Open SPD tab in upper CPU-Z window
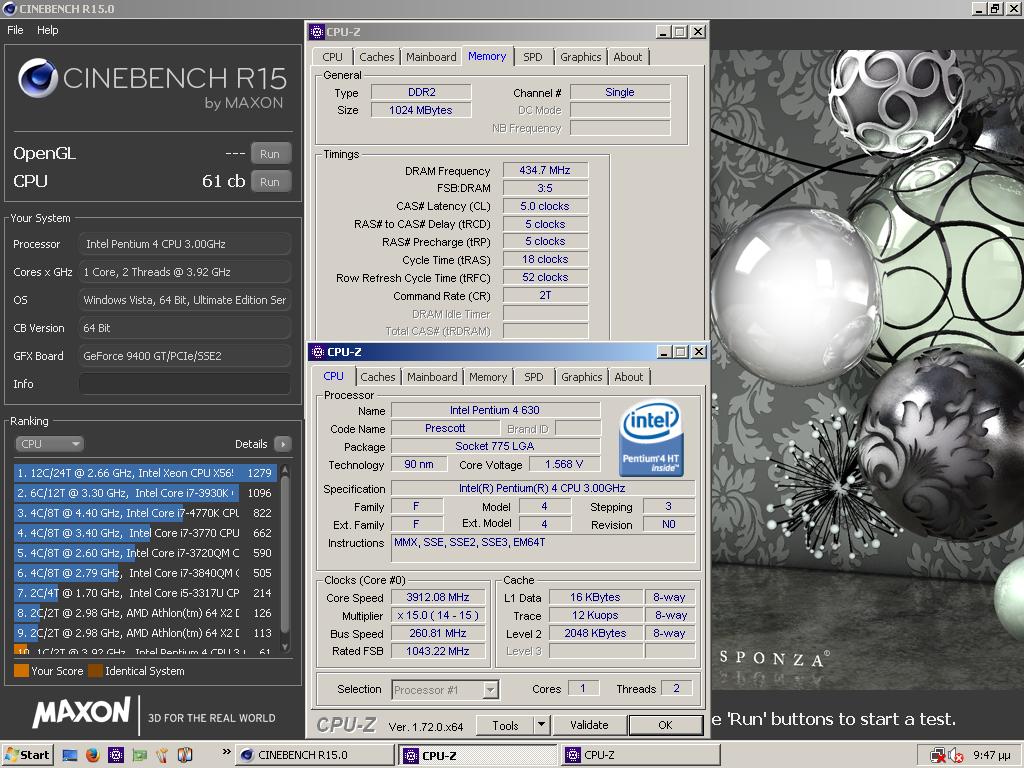 tap(533, 57)
